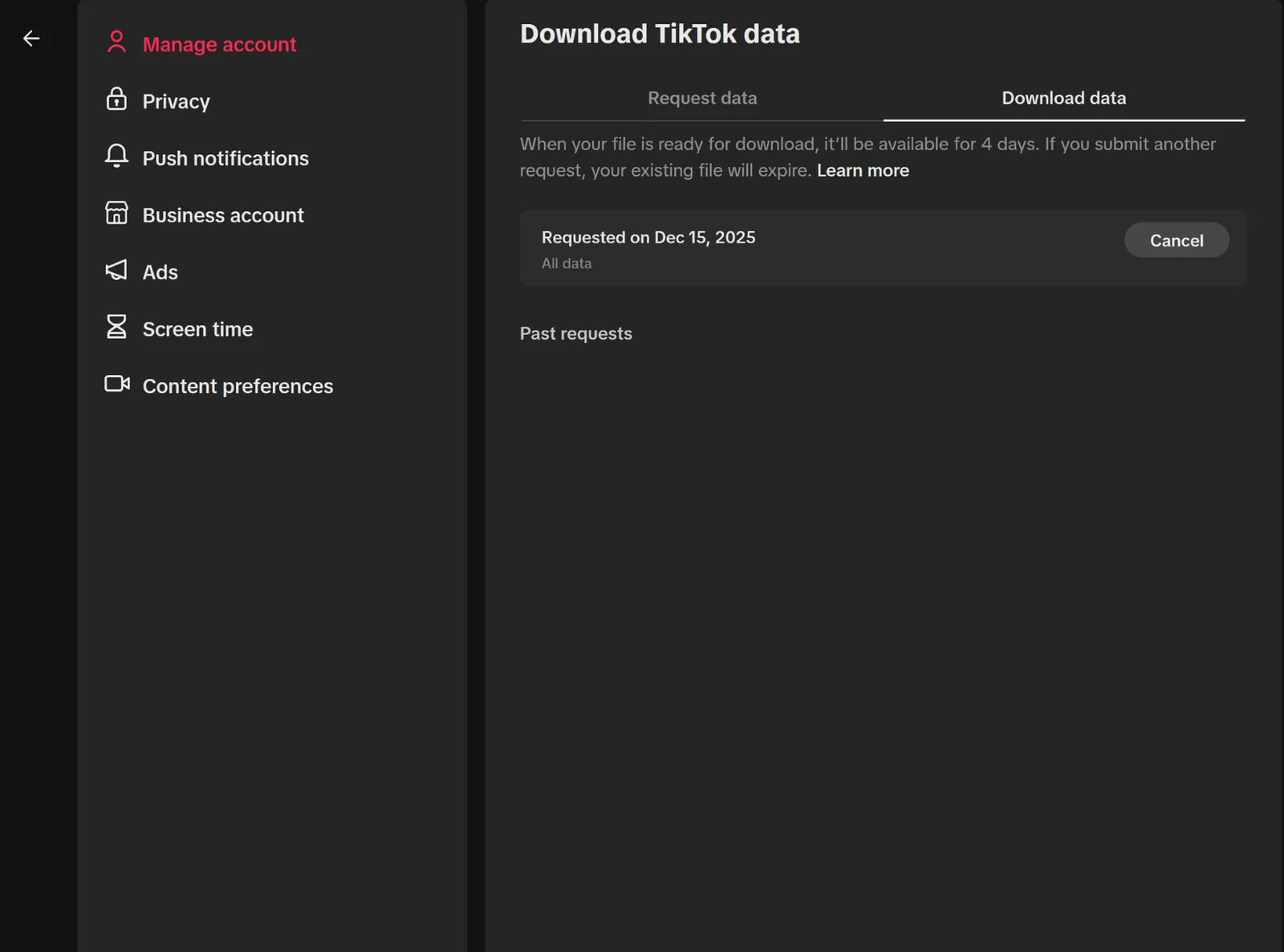The image size is (1284, 952).
Task: Go to Privacy settings label
Action: (176, 102)
